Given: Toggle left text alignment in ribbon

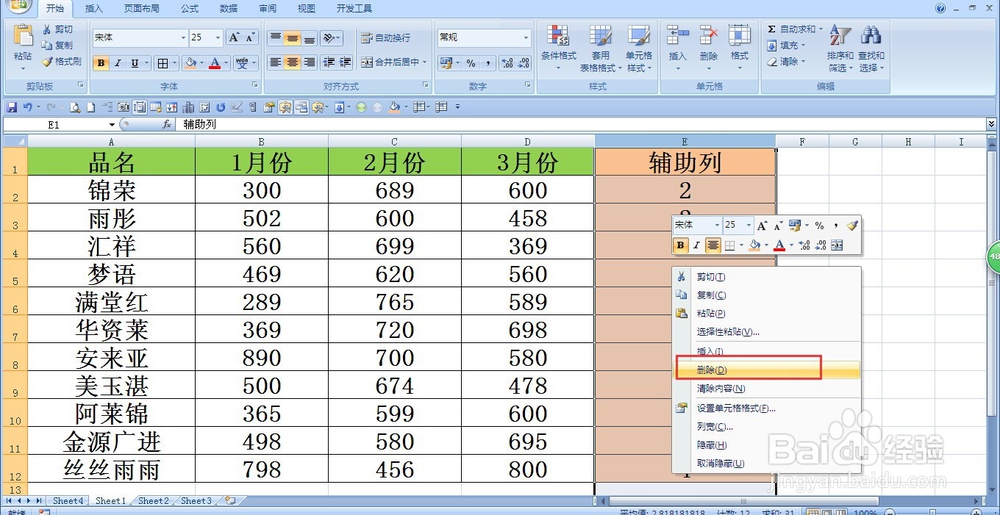Looking at the screenshot, I should tap(275, 62).
